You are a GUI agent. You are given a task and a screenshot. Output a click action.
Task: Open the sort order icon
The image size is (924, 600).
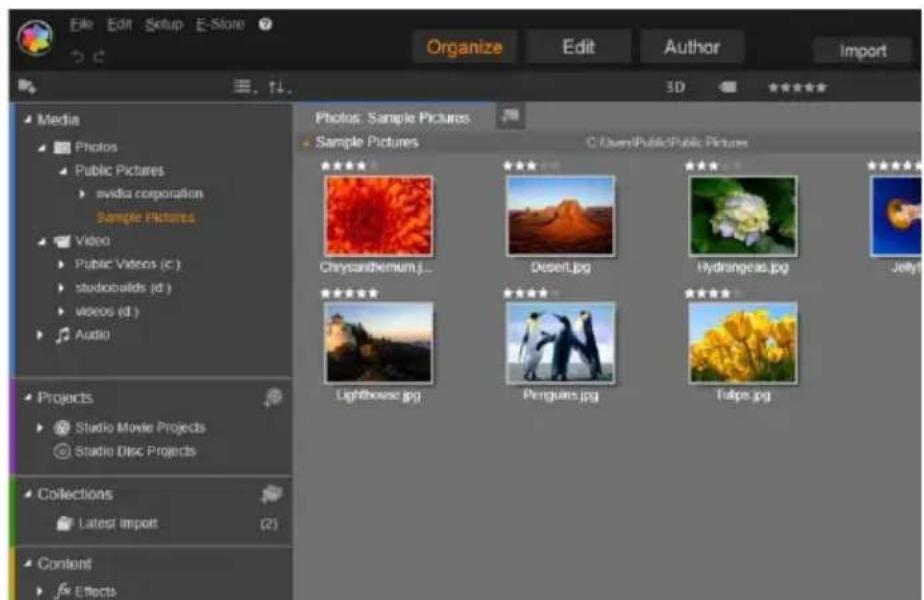point(279,88)
